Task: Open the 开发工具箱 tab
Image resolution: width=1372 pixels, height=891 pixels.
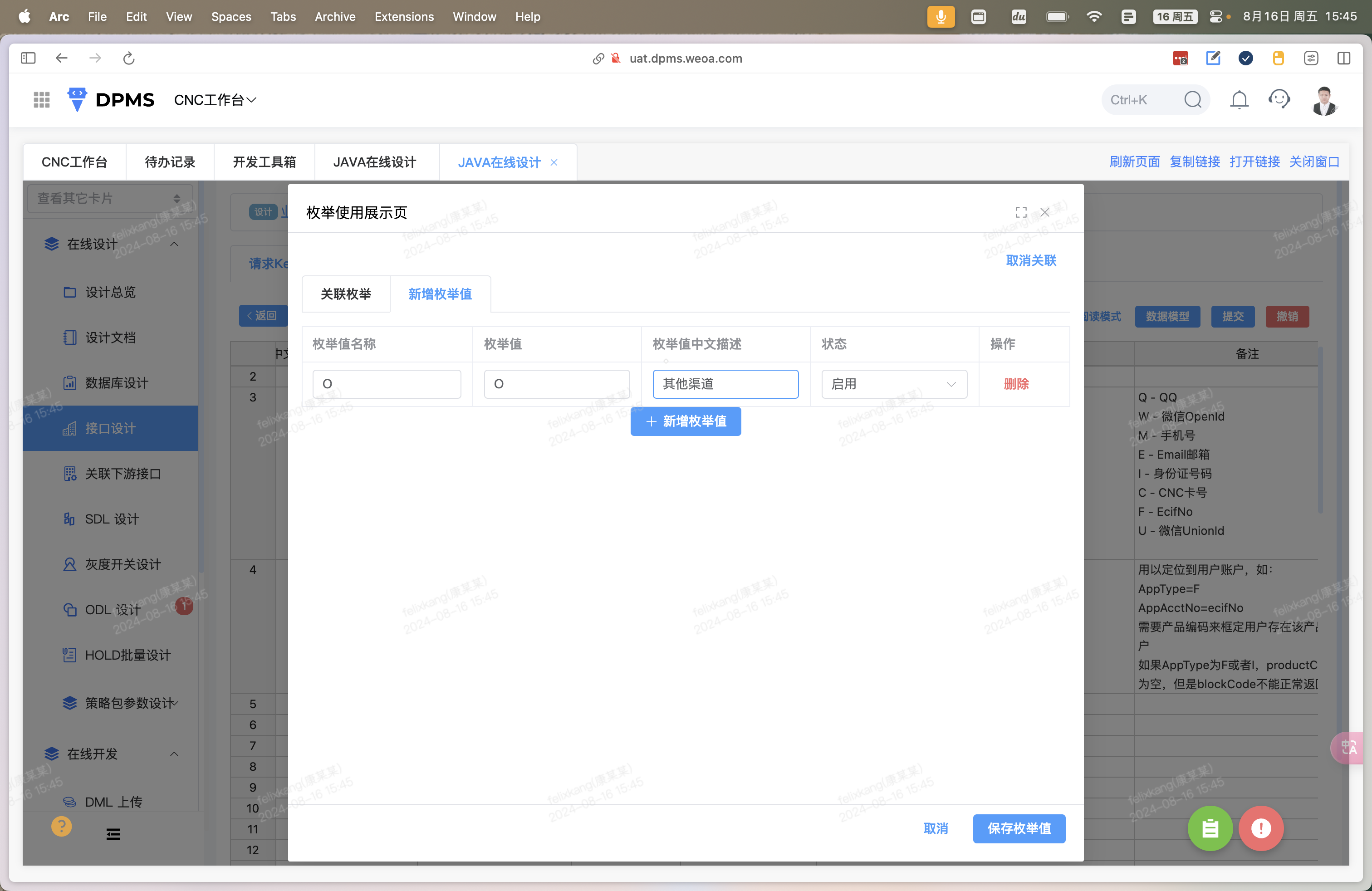Action: tap(264, 162)
